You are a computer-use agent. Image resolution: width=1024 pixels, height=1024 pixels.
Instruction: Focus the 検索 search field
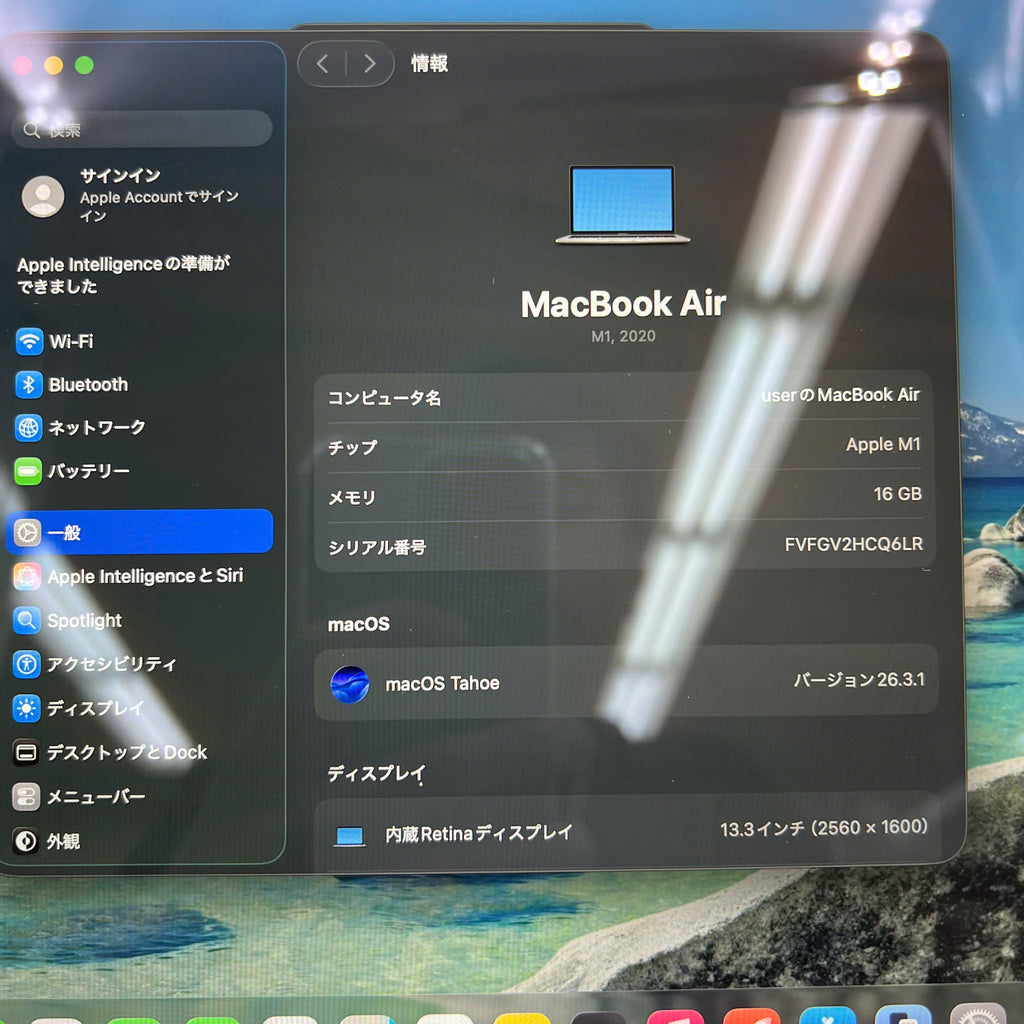point(142,129)
